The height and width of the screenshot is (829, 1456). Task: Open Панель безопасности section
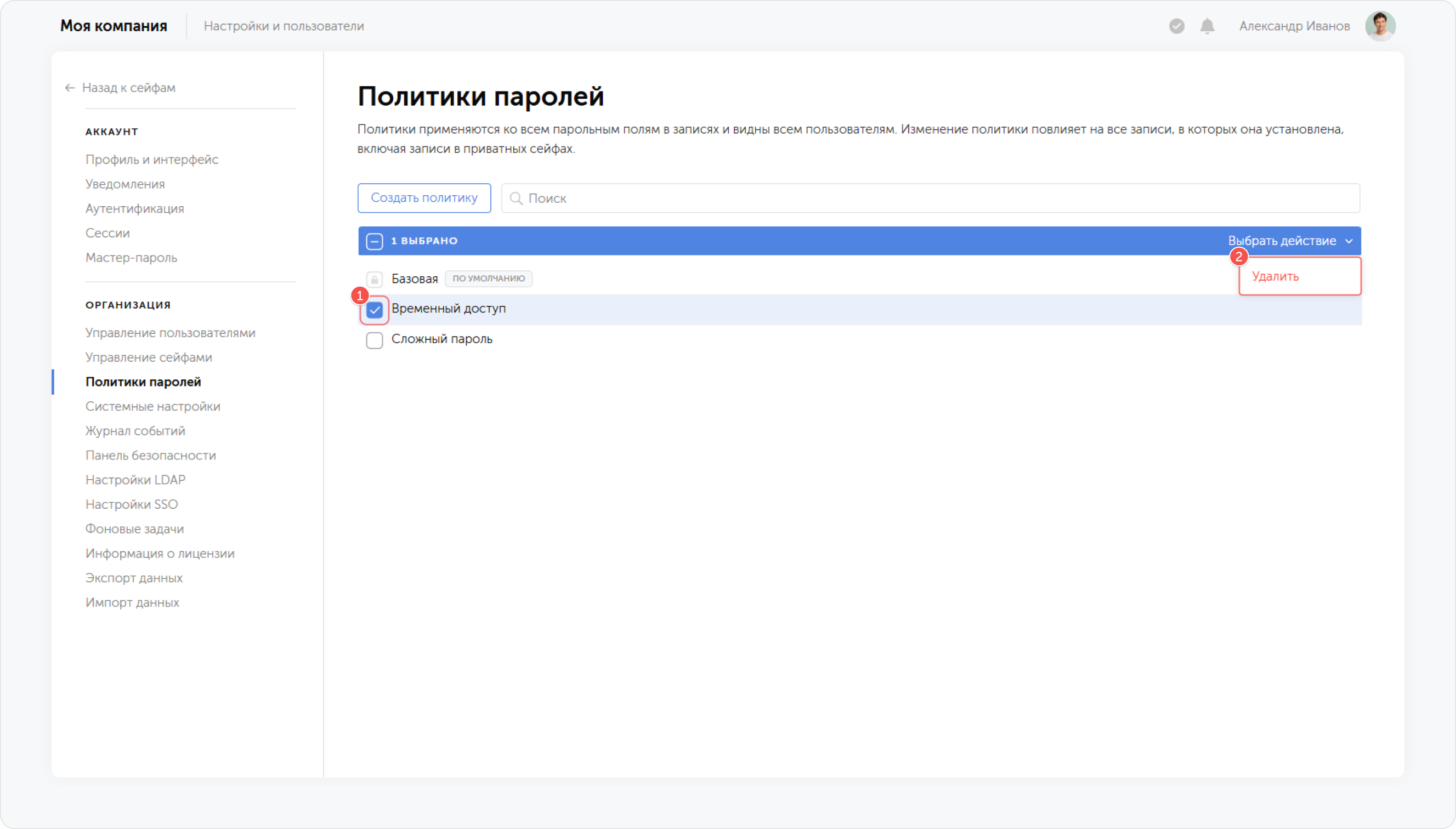(x=151, y=455)
